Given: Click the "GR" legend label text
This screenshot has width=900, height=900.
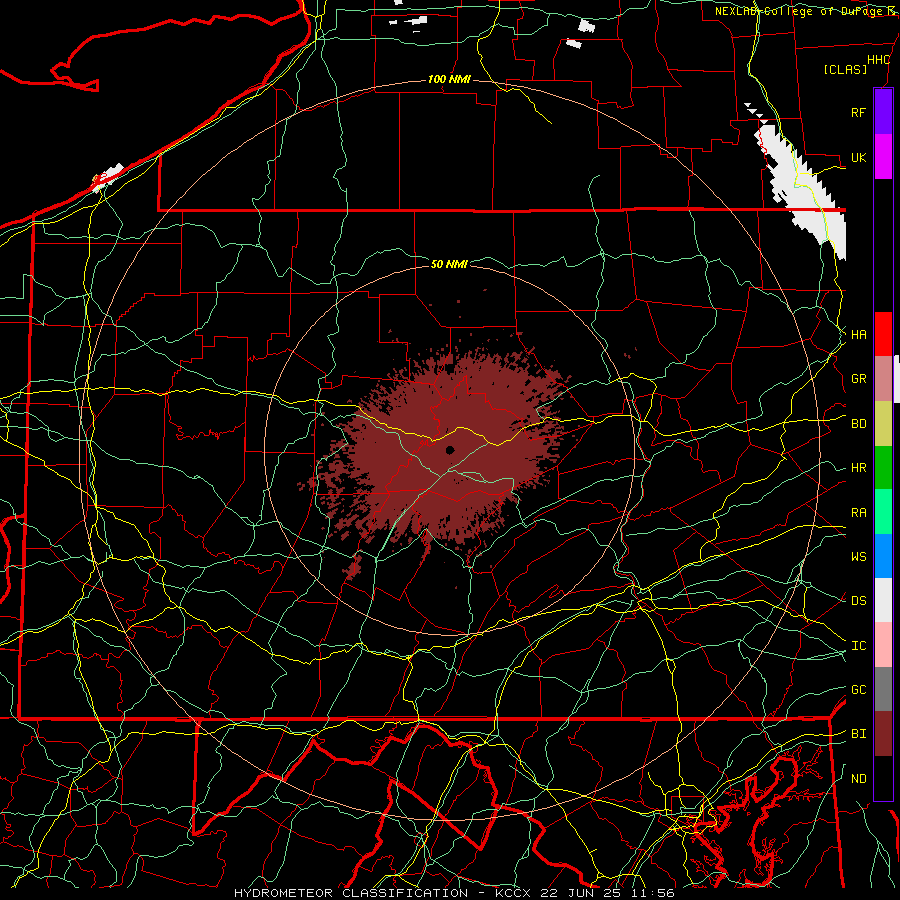Looking at the screenshot, I should point(858,379).
